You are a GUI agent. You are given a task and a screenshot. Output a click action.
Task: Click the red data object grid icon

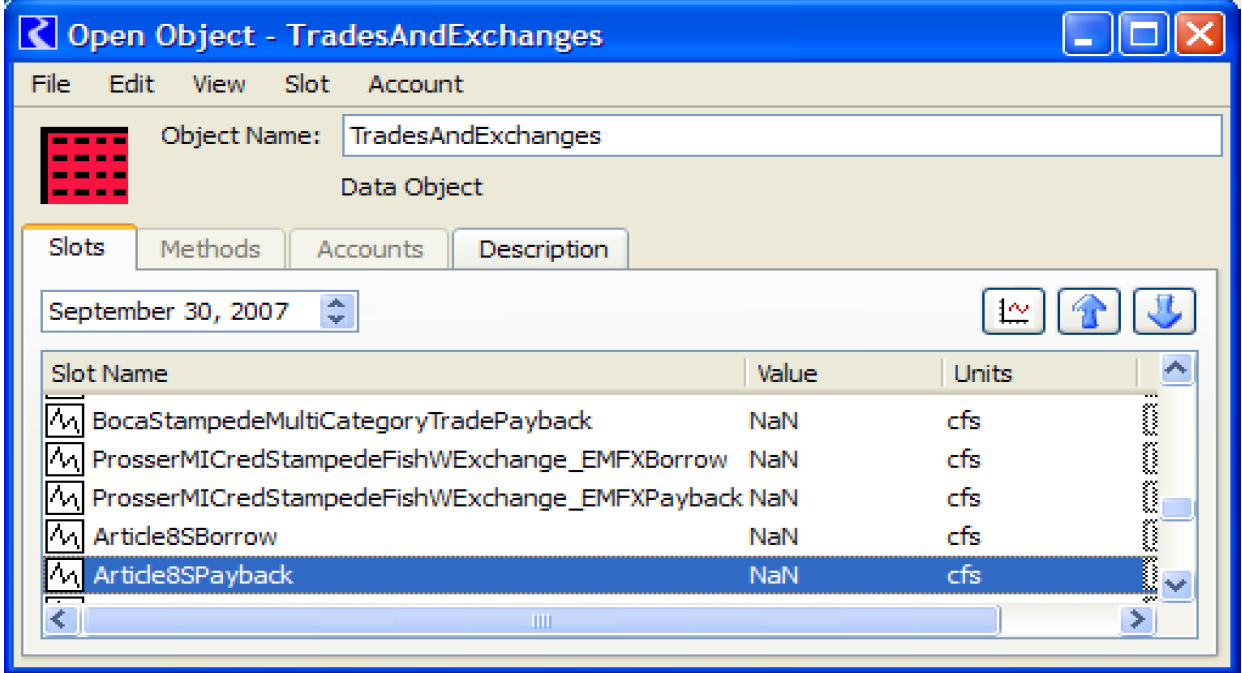84,165
